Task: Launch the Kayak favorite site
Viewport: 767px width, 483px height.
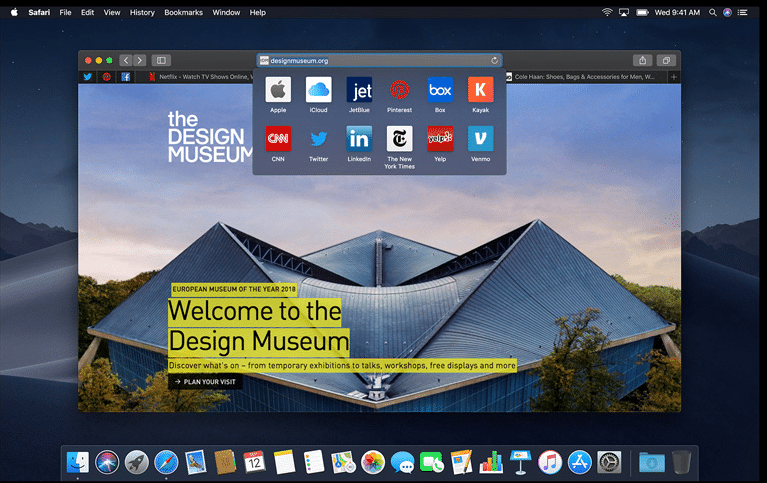Action: pyautogui.click(x=480, y=90)
